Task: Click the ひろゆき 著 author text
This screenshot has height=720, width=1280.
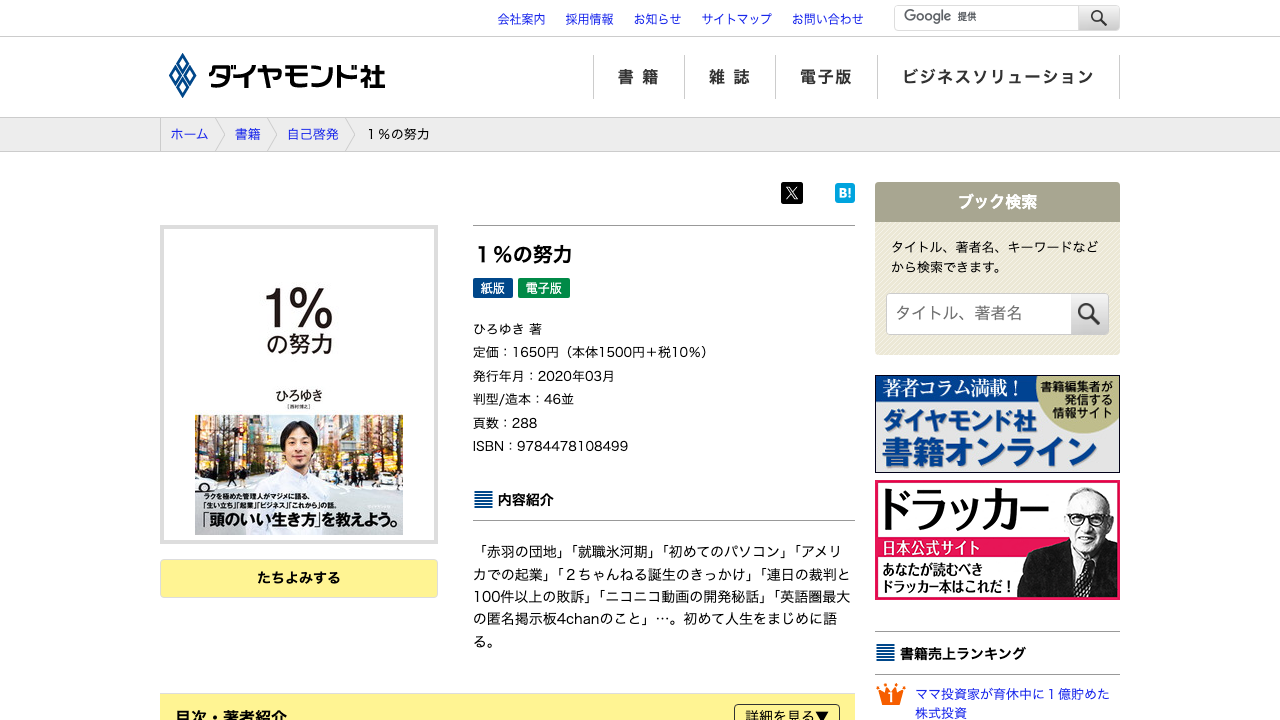Action: (507, 329)
